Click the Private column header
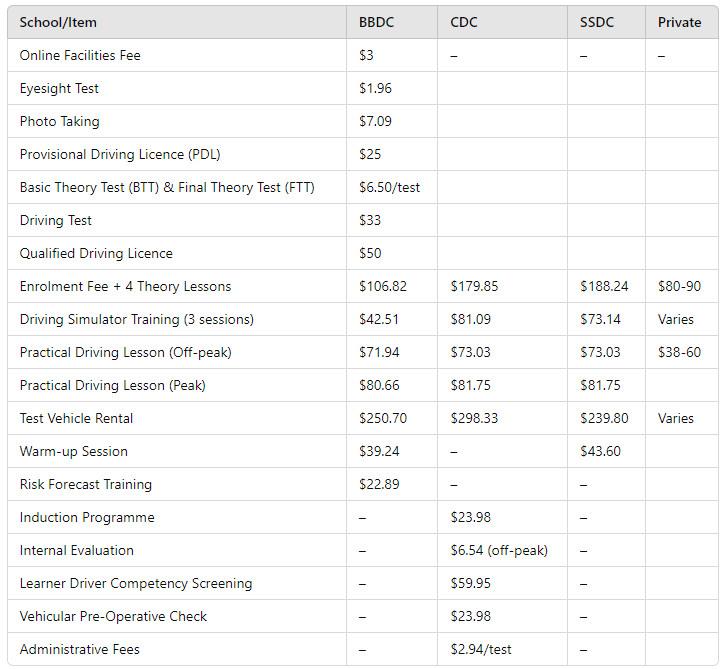The image size is (724, 669). click(x=679, y=22)
